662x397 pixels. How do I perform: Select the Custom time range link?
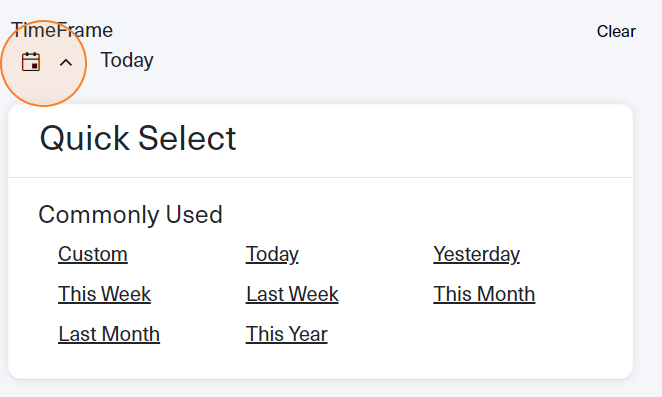point(93,254)
